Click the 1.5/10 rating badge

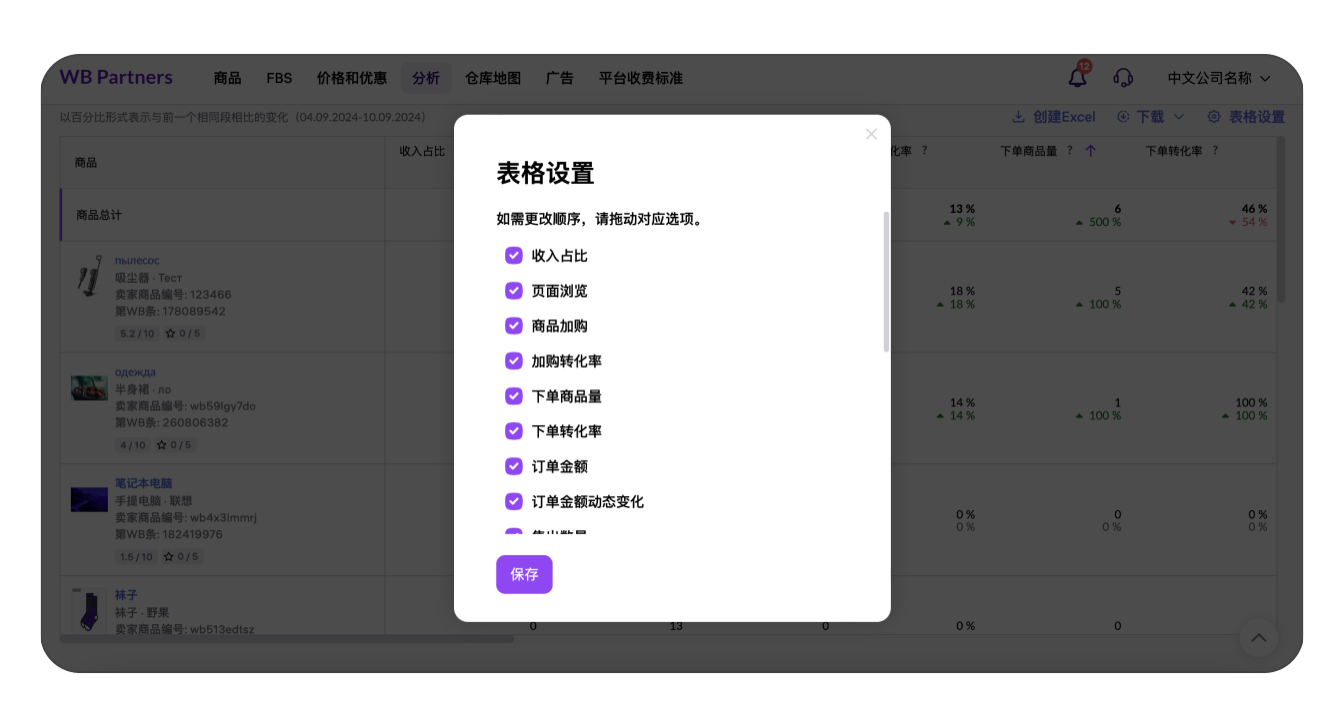(137, 556)
